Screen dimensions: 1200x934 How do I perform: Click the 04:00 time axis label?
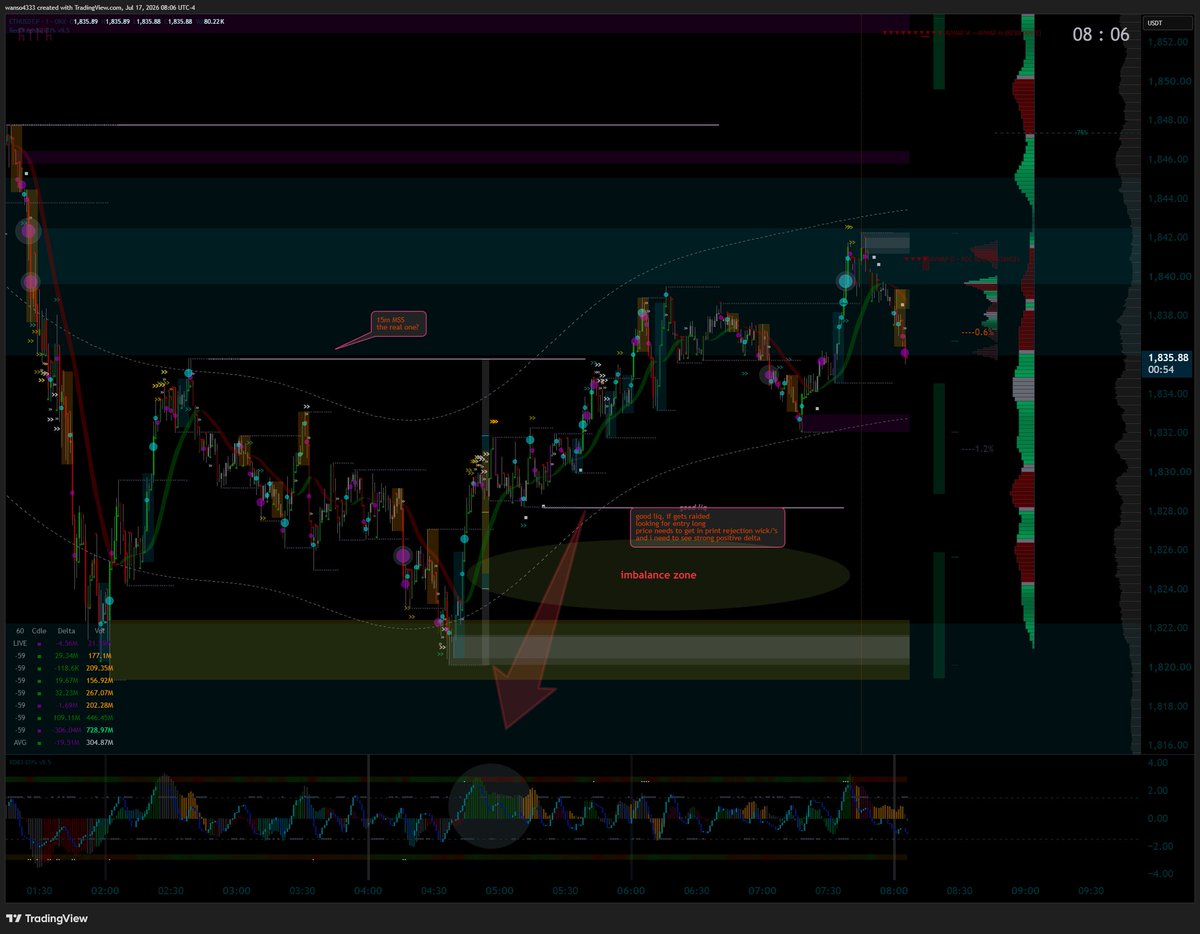pos(368,890)
